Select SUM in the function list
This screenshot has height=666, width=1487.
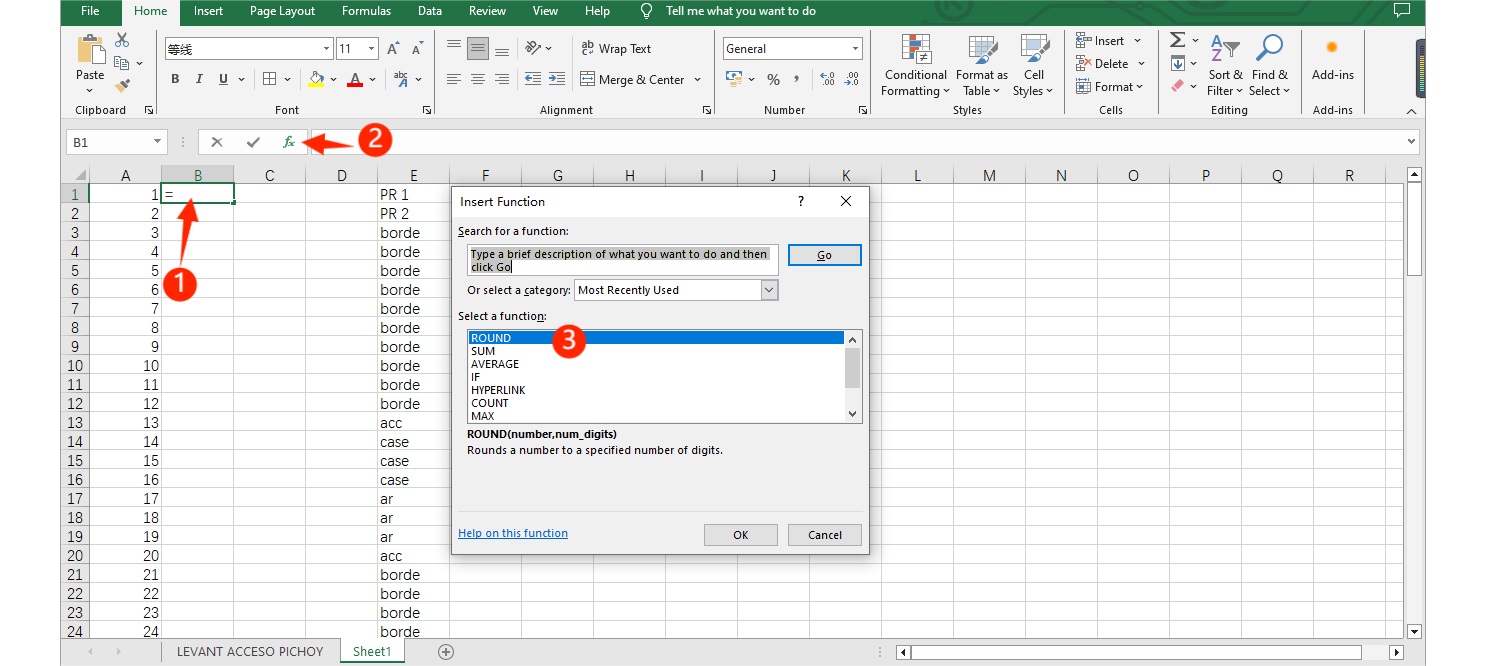tap(483, 351)
